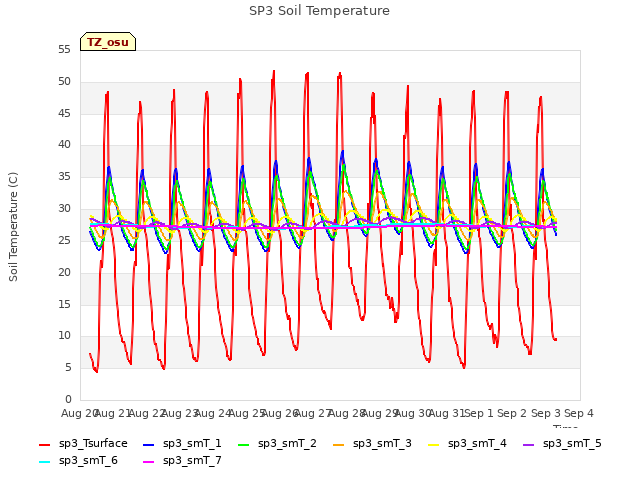Click the red sp3_Tsurface legend swatch

pos(44,444)
